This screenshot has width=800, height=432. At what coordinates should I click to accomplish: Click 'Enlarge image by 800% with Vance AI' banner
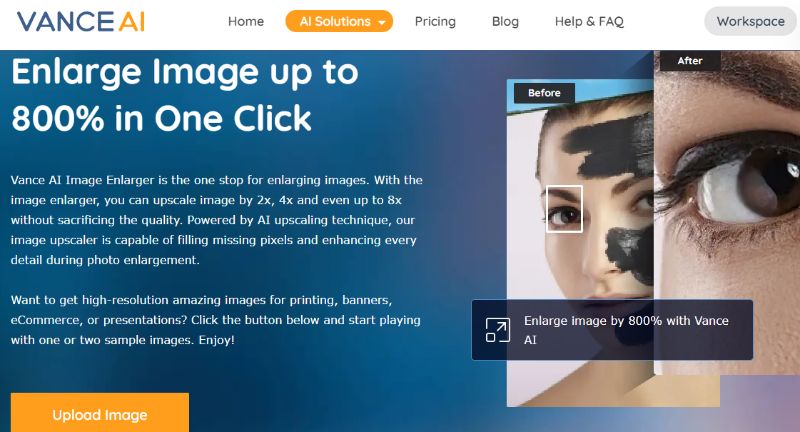pos(612,330)
